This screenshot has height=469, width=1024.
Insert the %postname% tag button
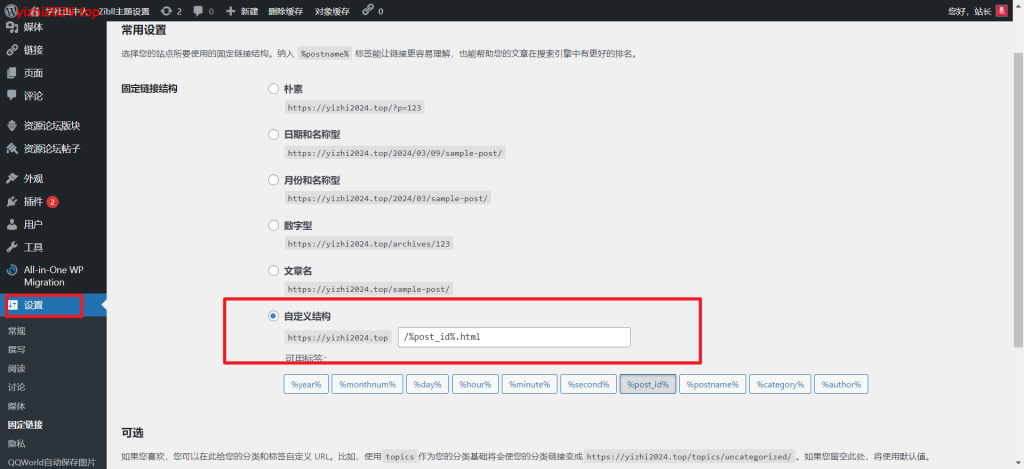click(x=712, y=384)
